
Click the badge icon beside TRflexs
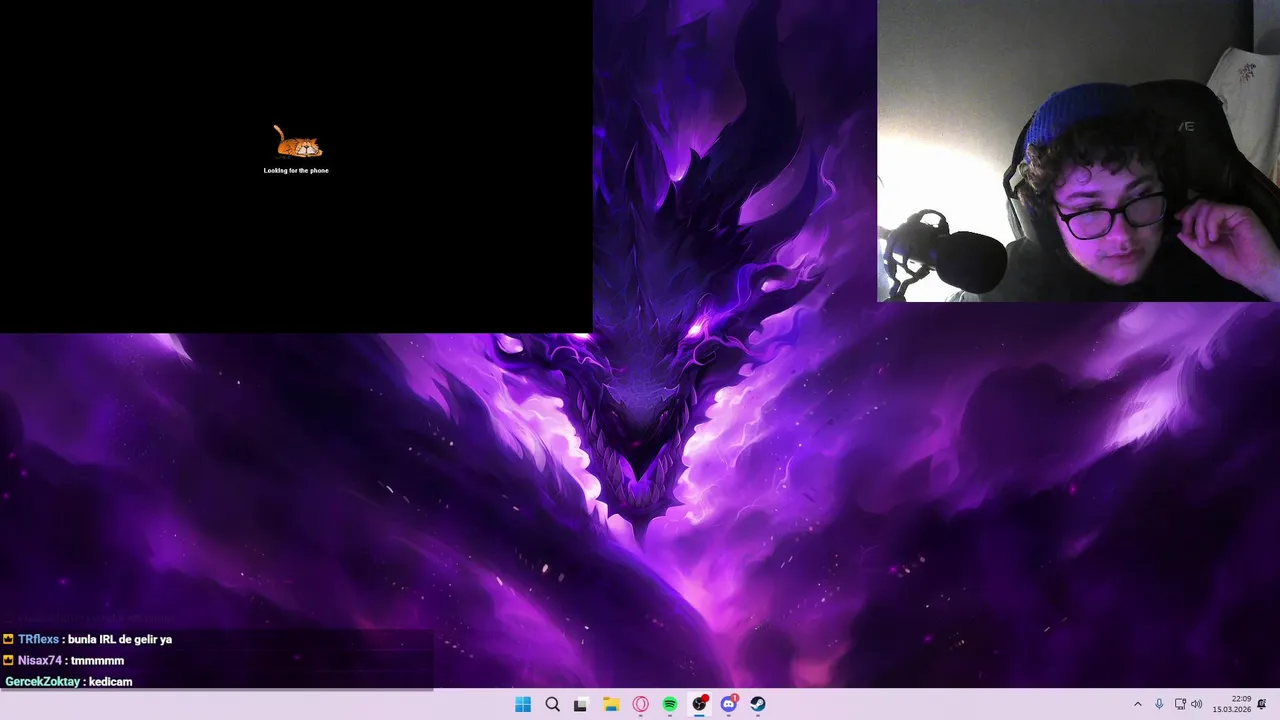tap(8, 639)
